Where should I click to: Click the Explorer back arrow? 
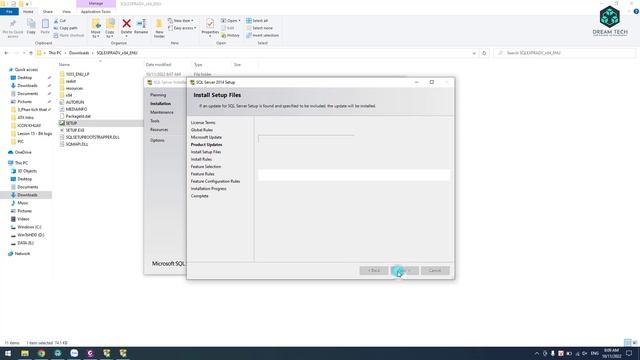(x=6, y=53)
